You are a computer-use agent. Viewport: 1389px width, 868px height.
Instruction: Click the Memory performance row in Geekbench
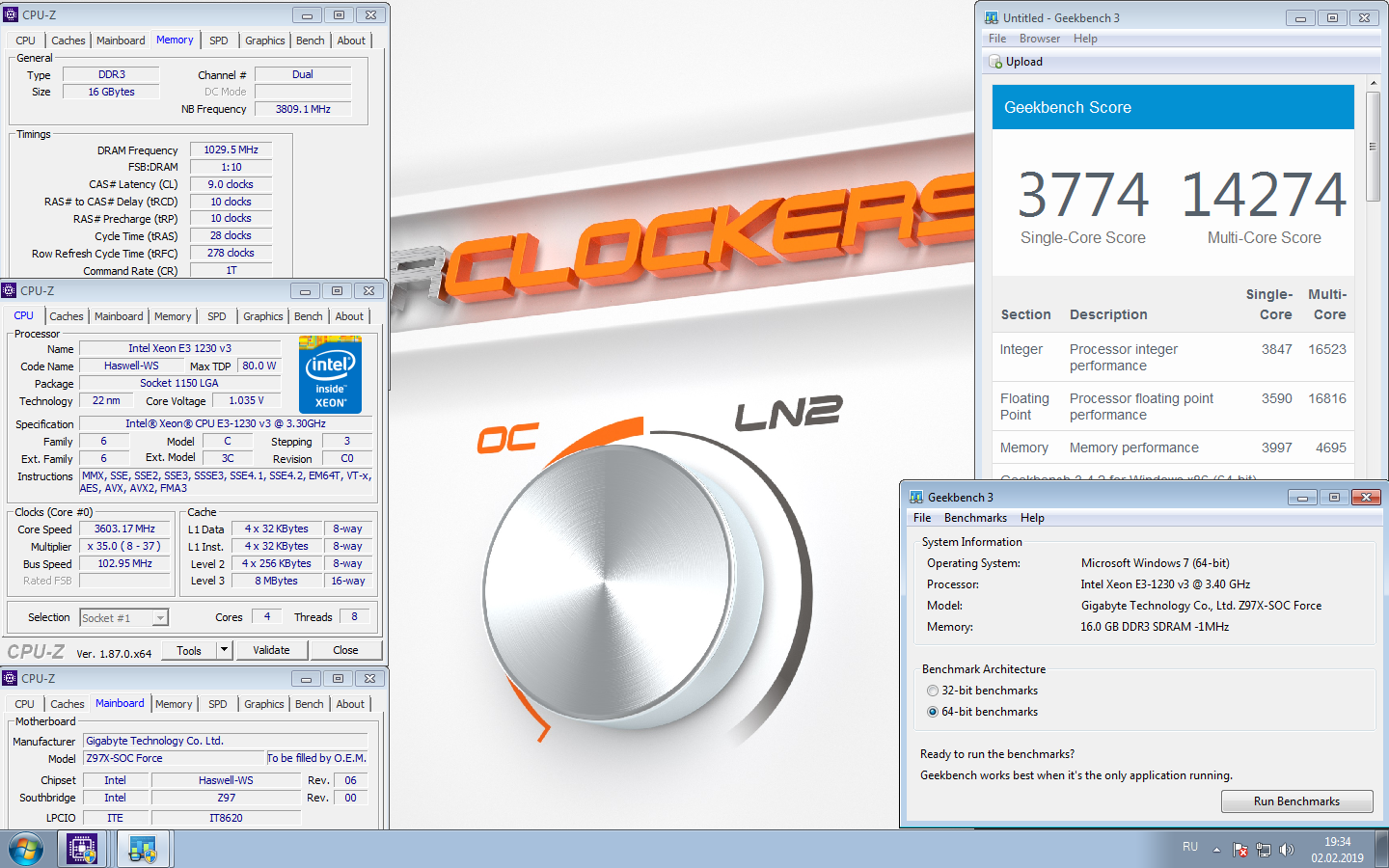pos(1173,448)
